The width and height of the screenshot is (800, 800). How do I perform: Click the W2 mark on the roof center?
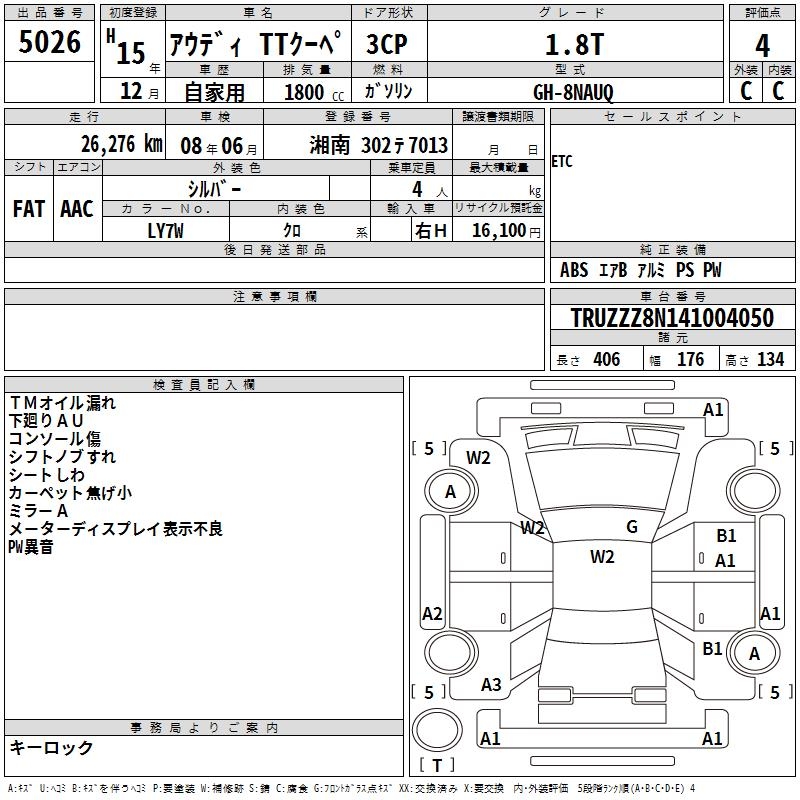(602, 557)
